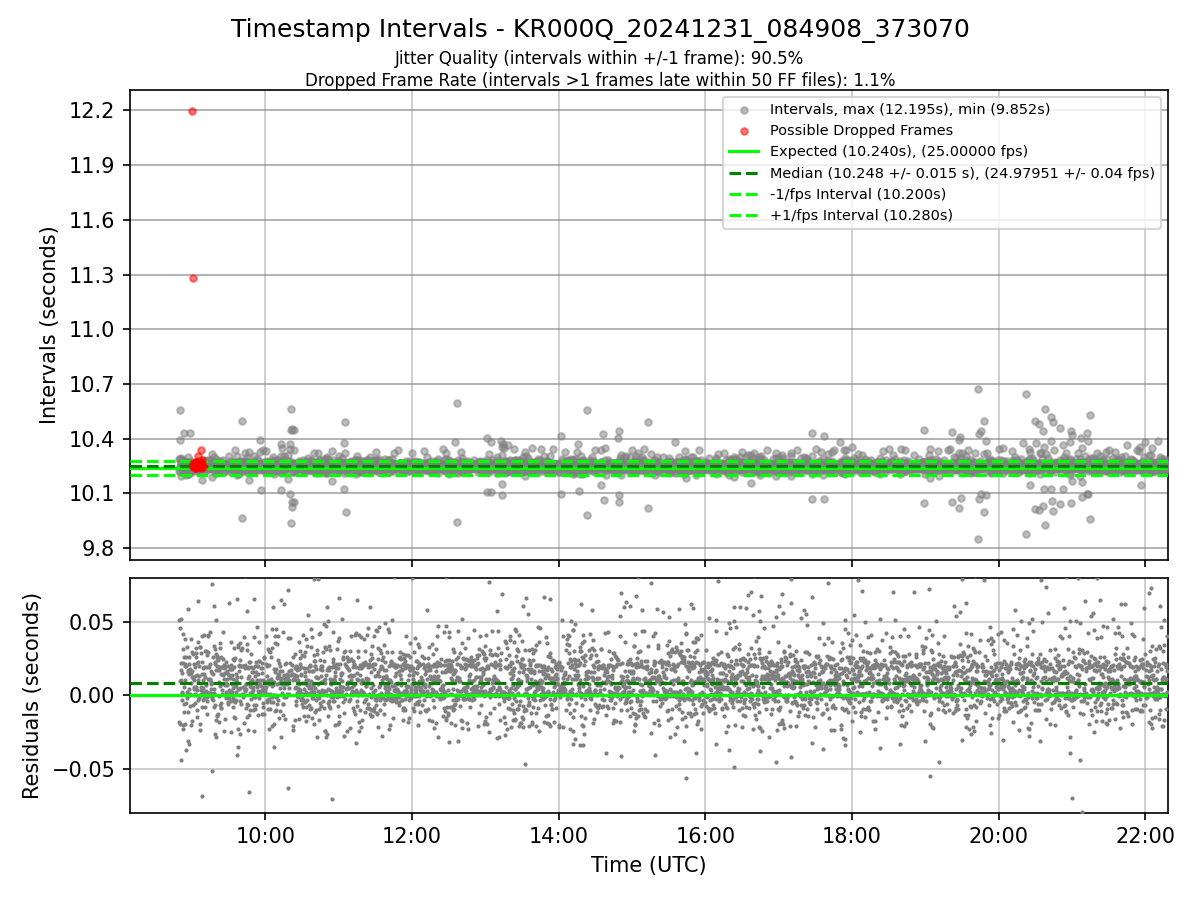The width and height of the screenshot is (1200, 900).
Task: Click the solid green line sample beside 'Expected'
Action: click(744, 152)
